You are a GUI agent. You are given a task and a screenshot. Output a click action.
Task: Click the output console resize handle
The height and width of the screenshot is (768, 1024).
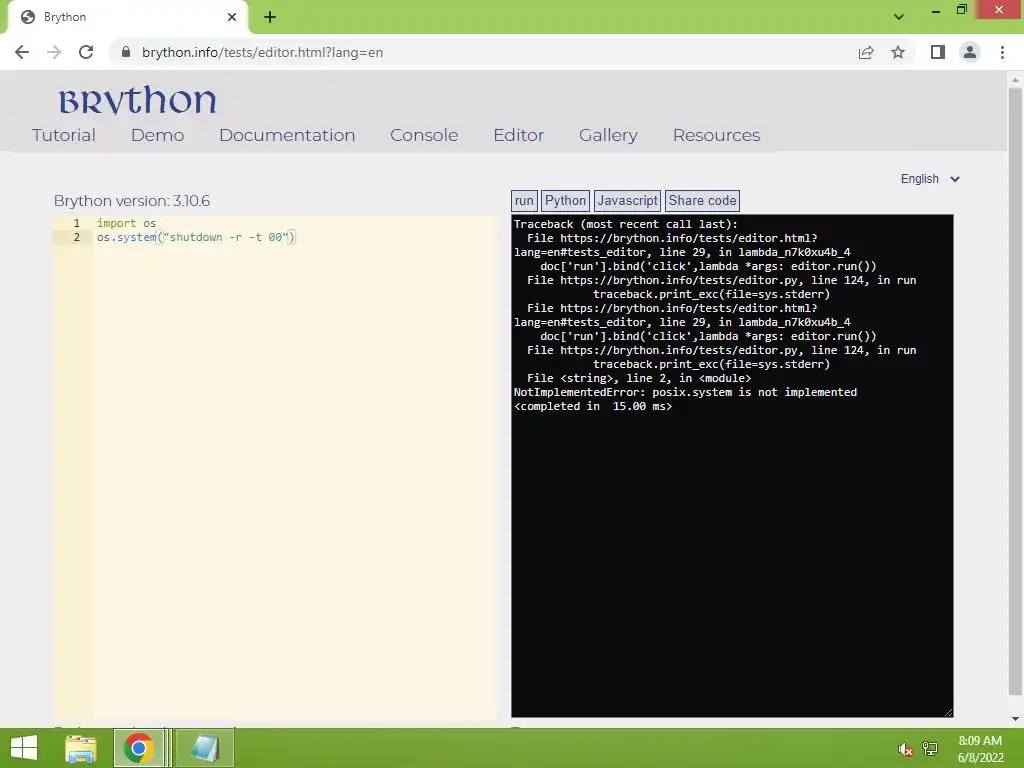click(x=948, y=712)
